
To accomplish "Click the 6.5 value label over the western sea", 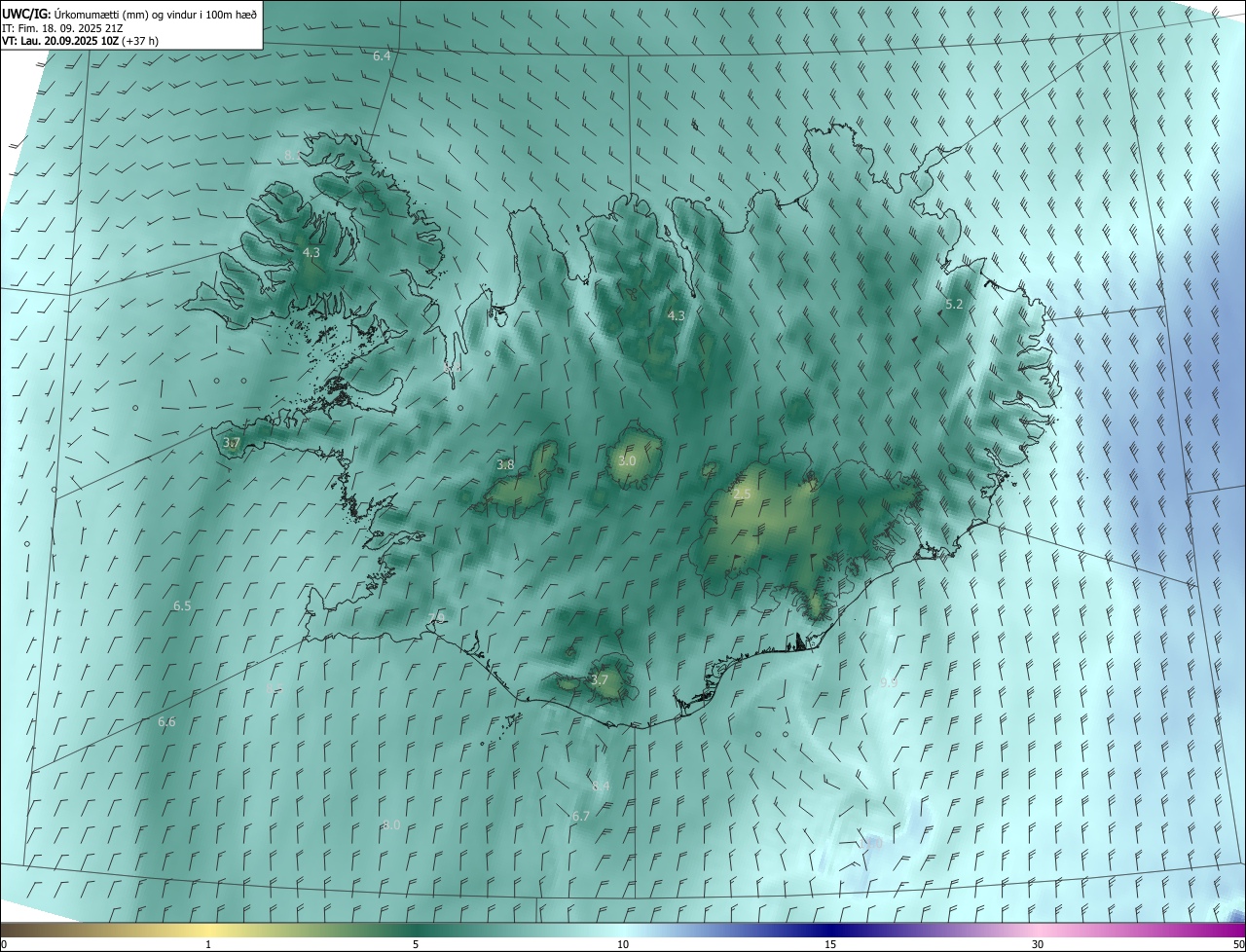I will [x=182, y=605].
